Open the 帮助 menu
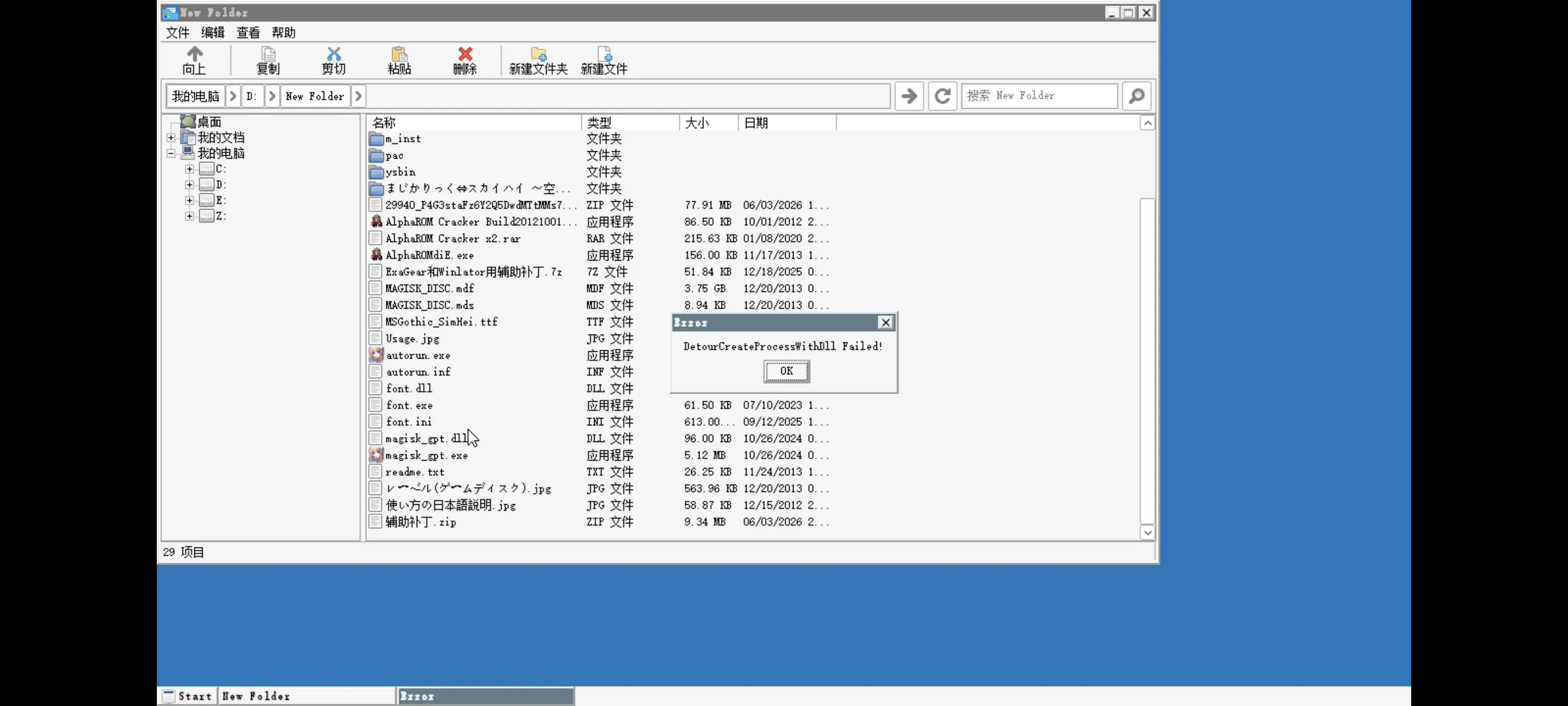 [x=284, y=33]
